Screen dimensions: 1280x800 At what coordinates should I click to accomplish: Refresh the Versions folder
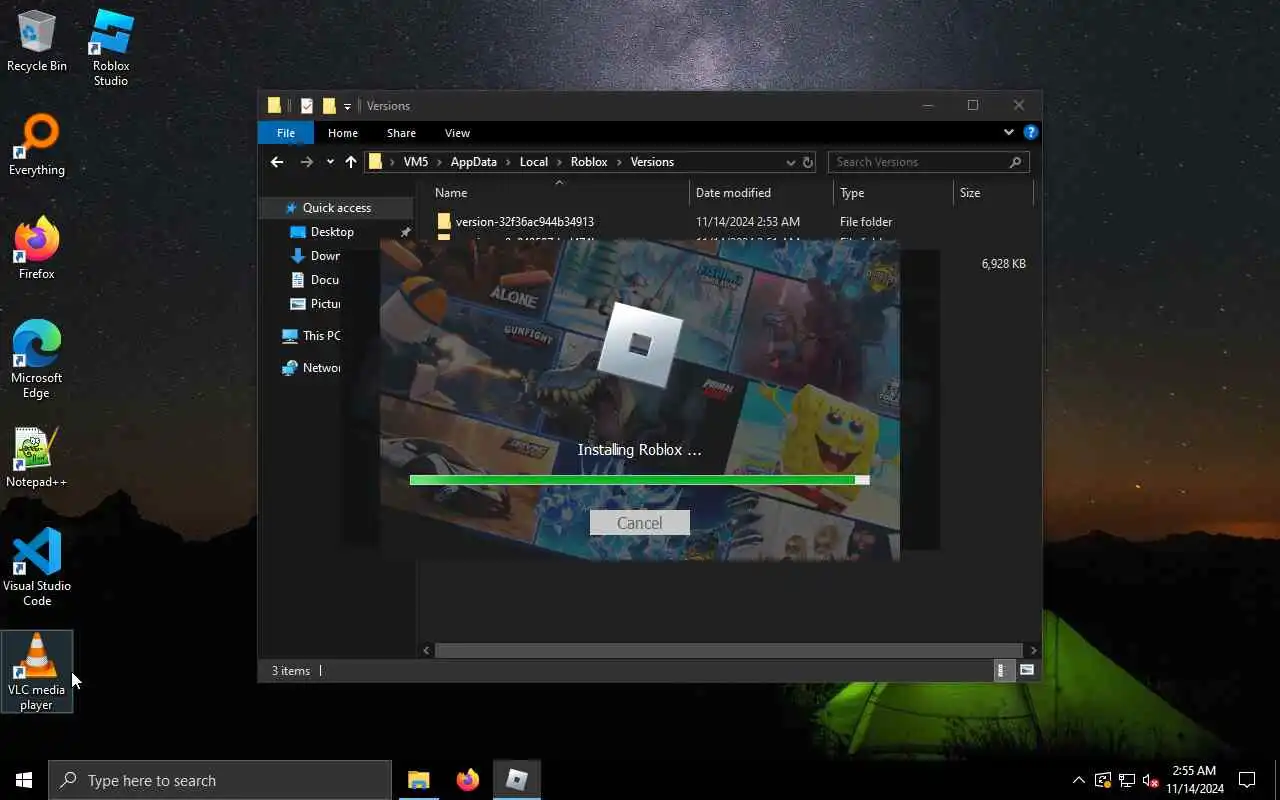point(807,162)
